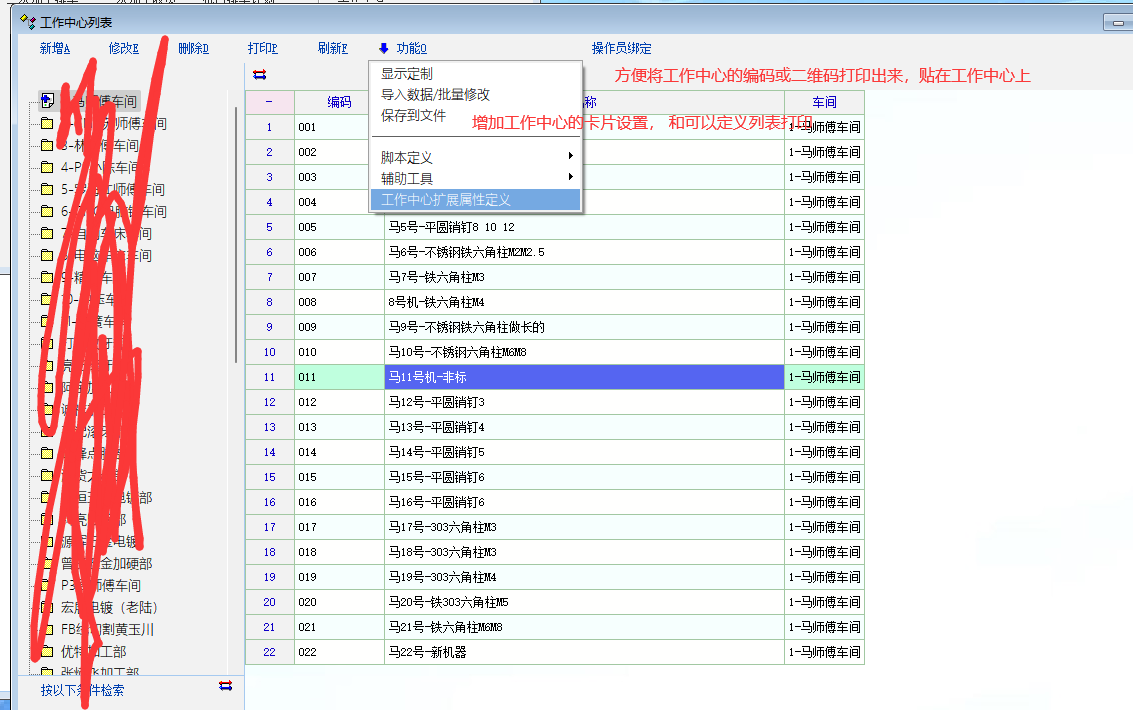Click the minus cell in table header corner

[x=269, y=102]
